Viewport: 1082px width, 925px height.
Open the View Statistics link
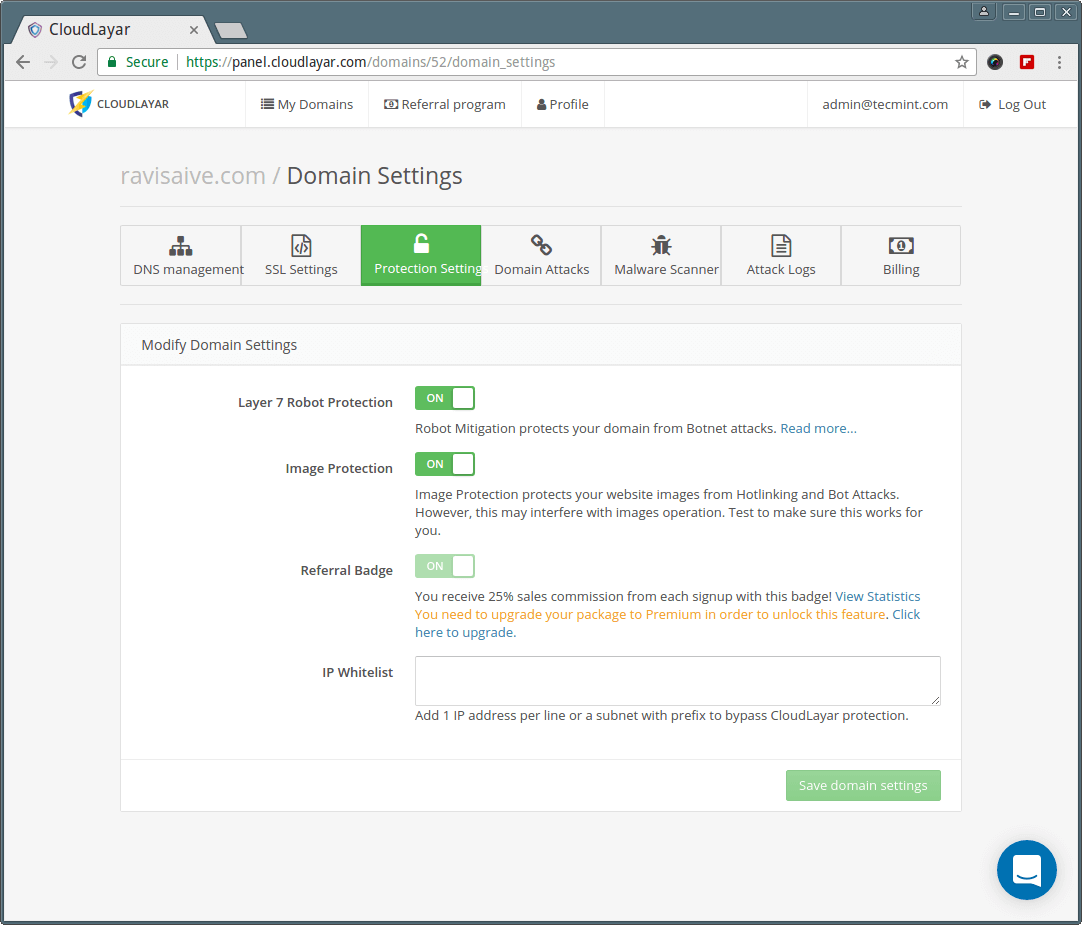[877, 596]
